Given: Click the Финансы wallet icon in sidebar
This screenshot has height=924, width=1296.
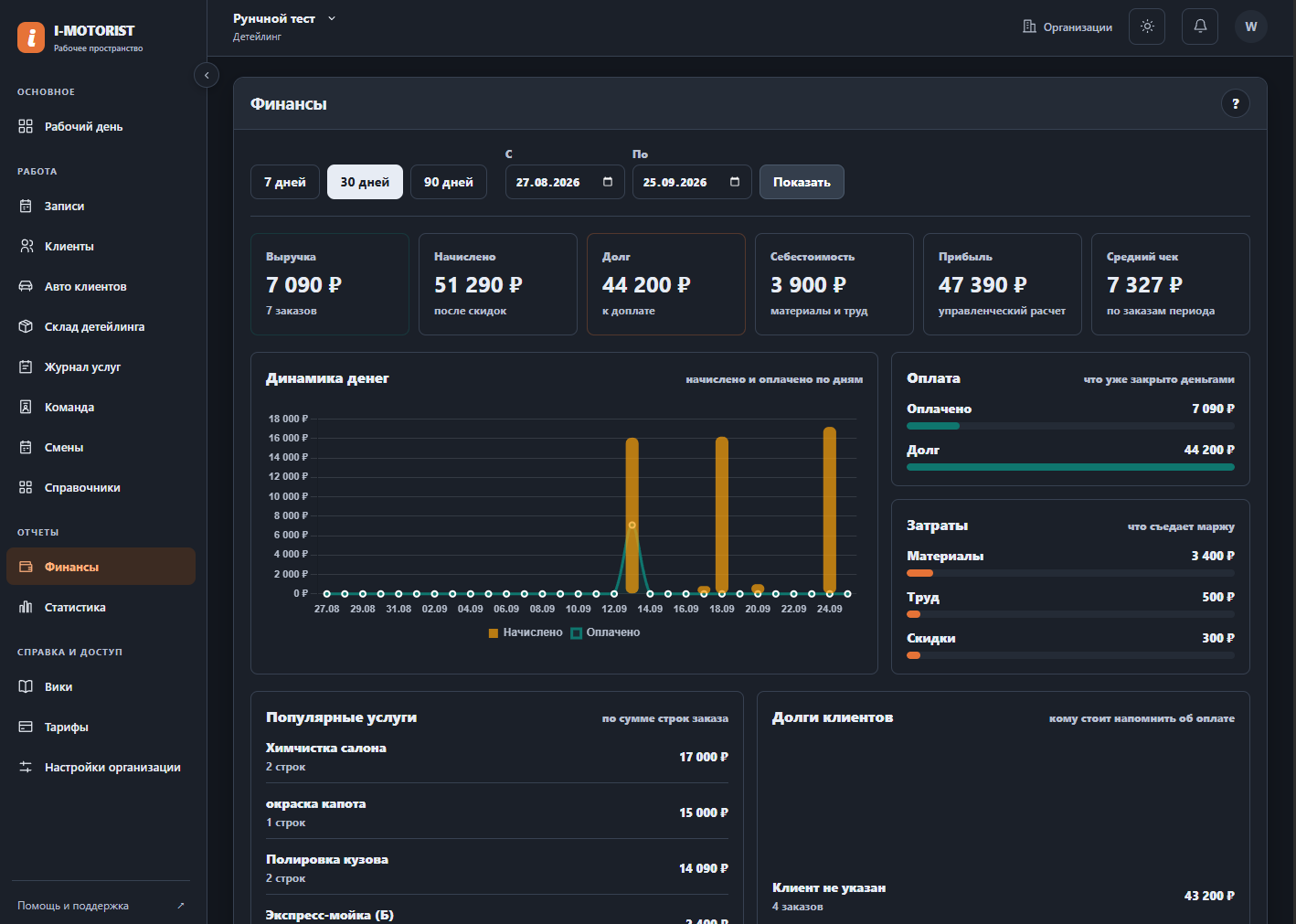Looking at the screenshot, I should (26, 567).
